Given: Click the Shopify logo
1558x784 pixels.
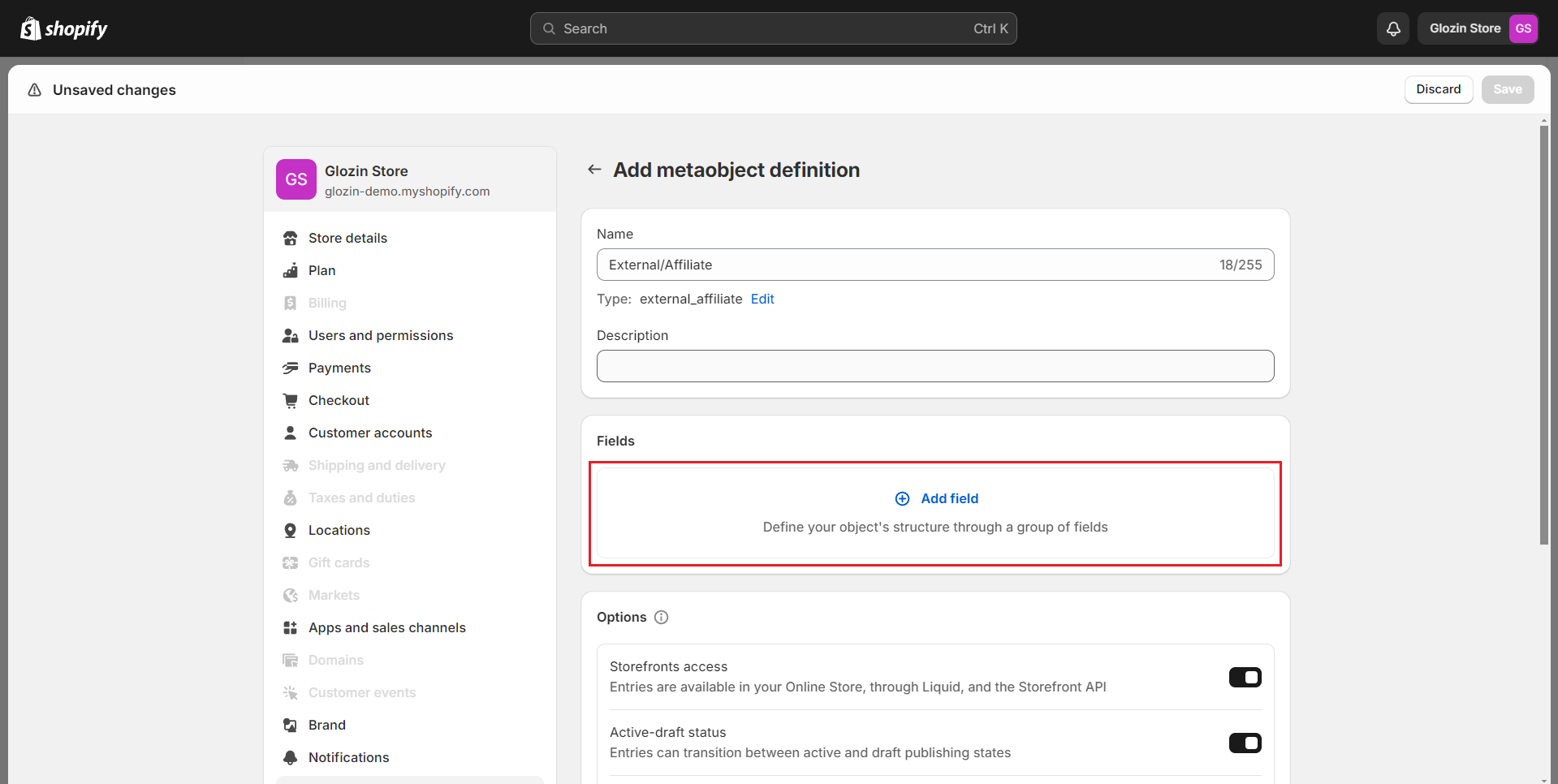Looking at the screenshot, I should point(63,28).
